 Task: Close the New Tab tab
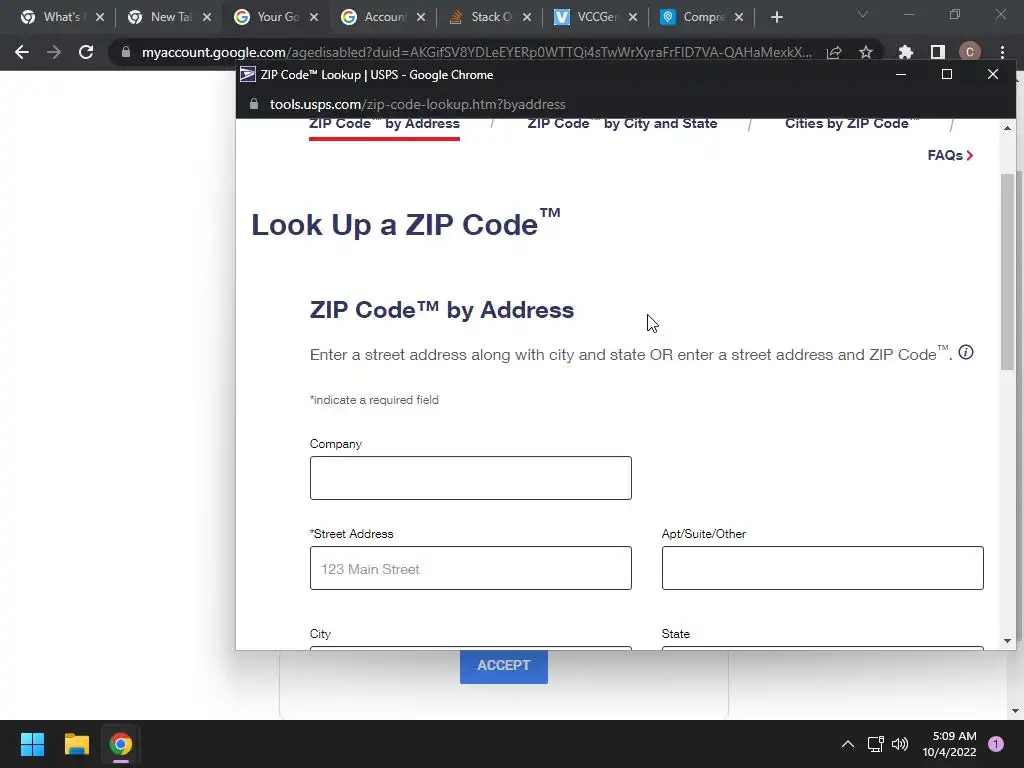[x=207, y=17]
